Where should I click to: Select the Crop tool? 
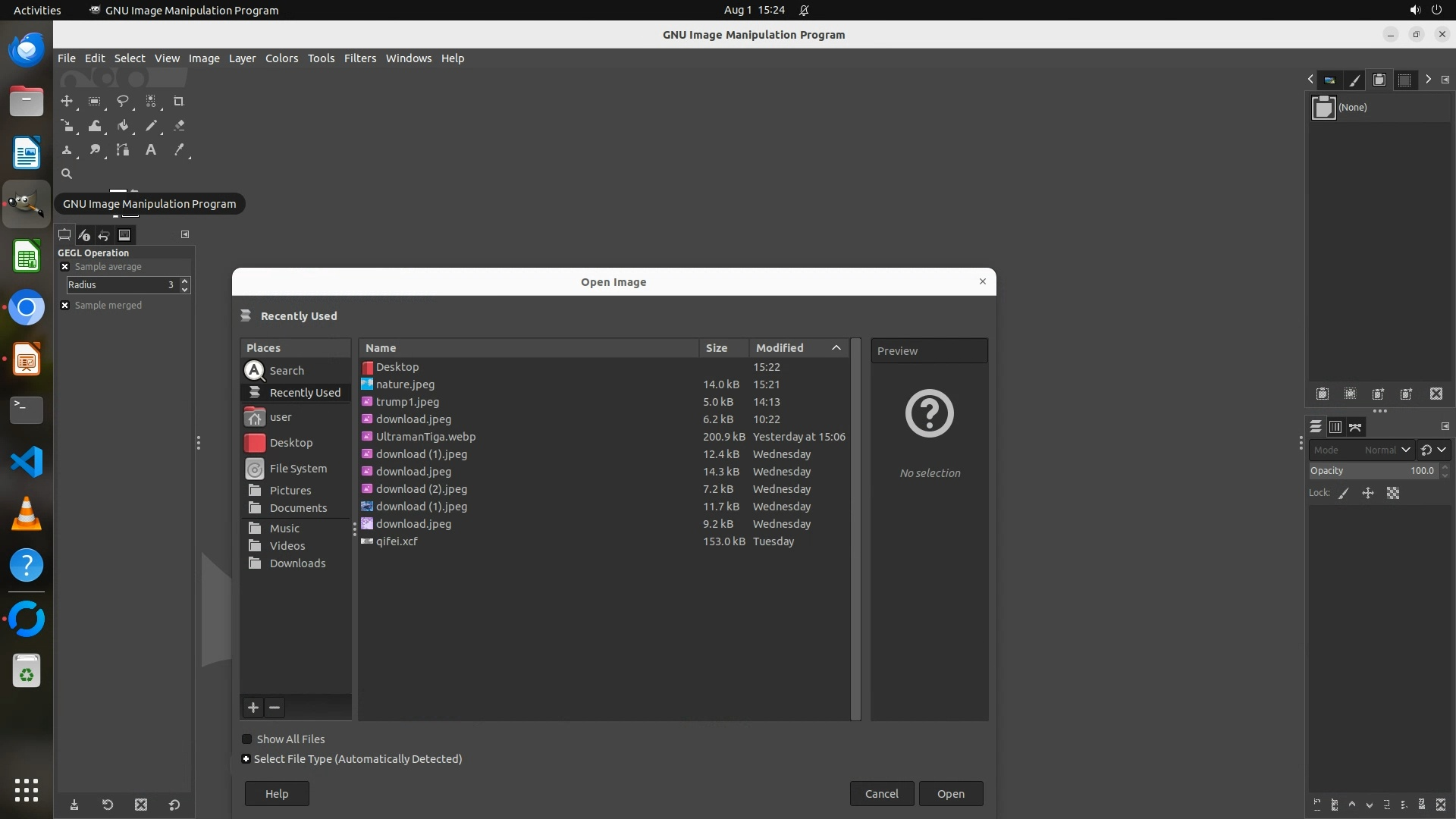click(x=178, y=101)
